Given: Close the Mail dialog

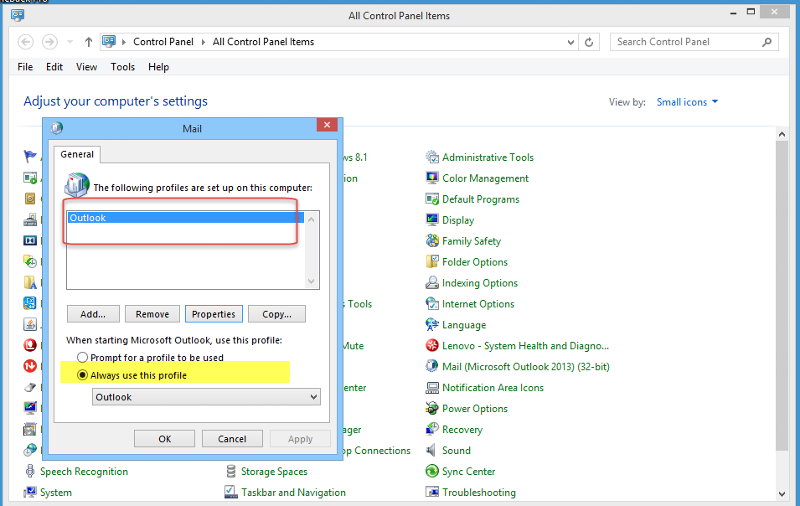Looking at the screenshot, I should point(327,124).
